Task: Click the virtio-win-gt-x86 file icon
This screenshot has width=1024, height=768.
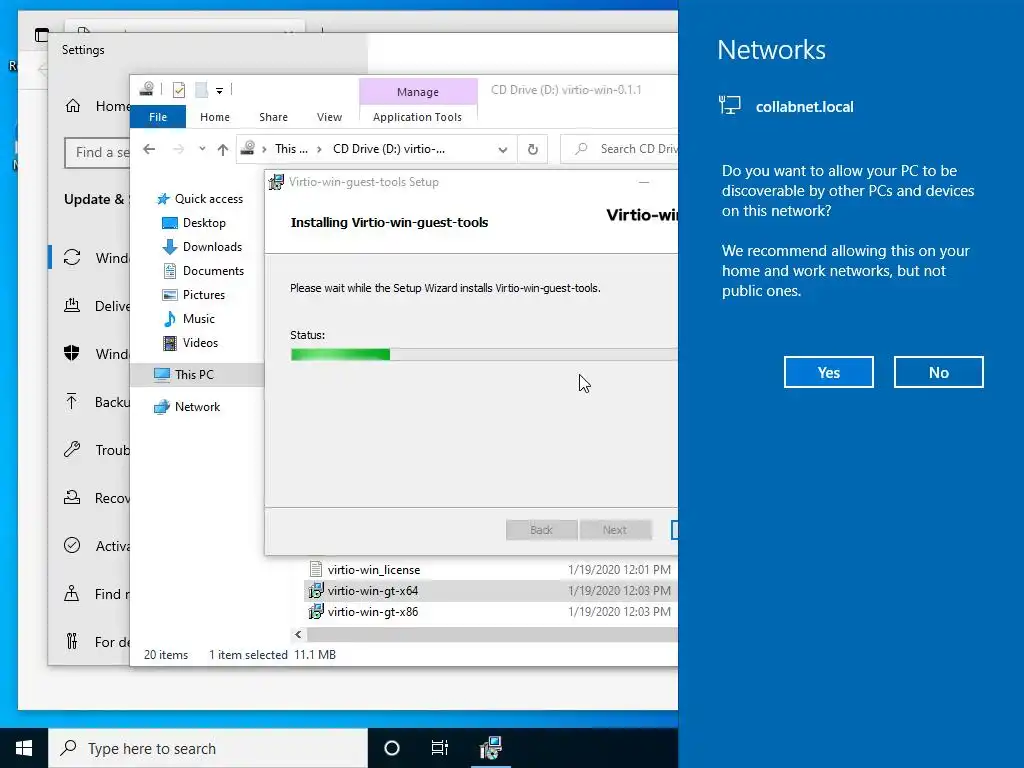Action: [316, 611]
